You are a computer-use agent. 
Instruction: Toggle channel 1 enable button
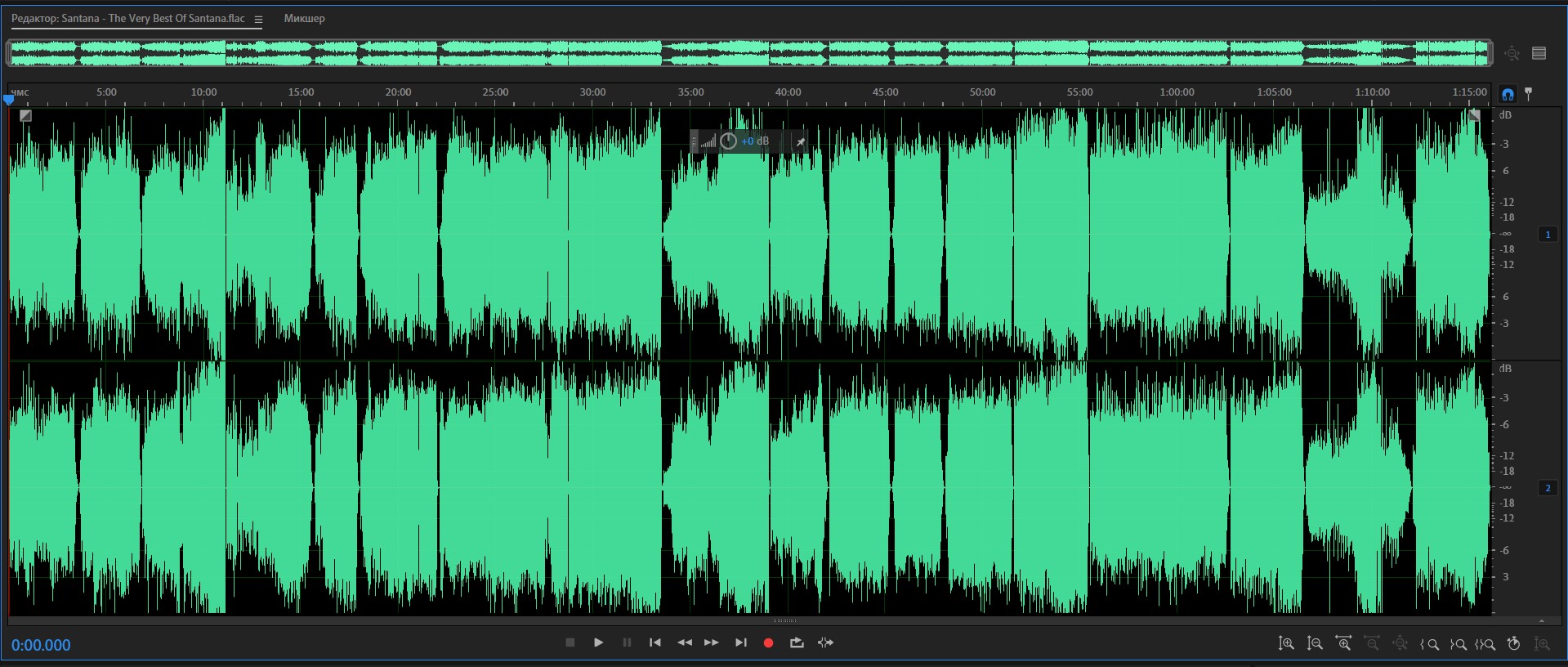point(1548,235)
